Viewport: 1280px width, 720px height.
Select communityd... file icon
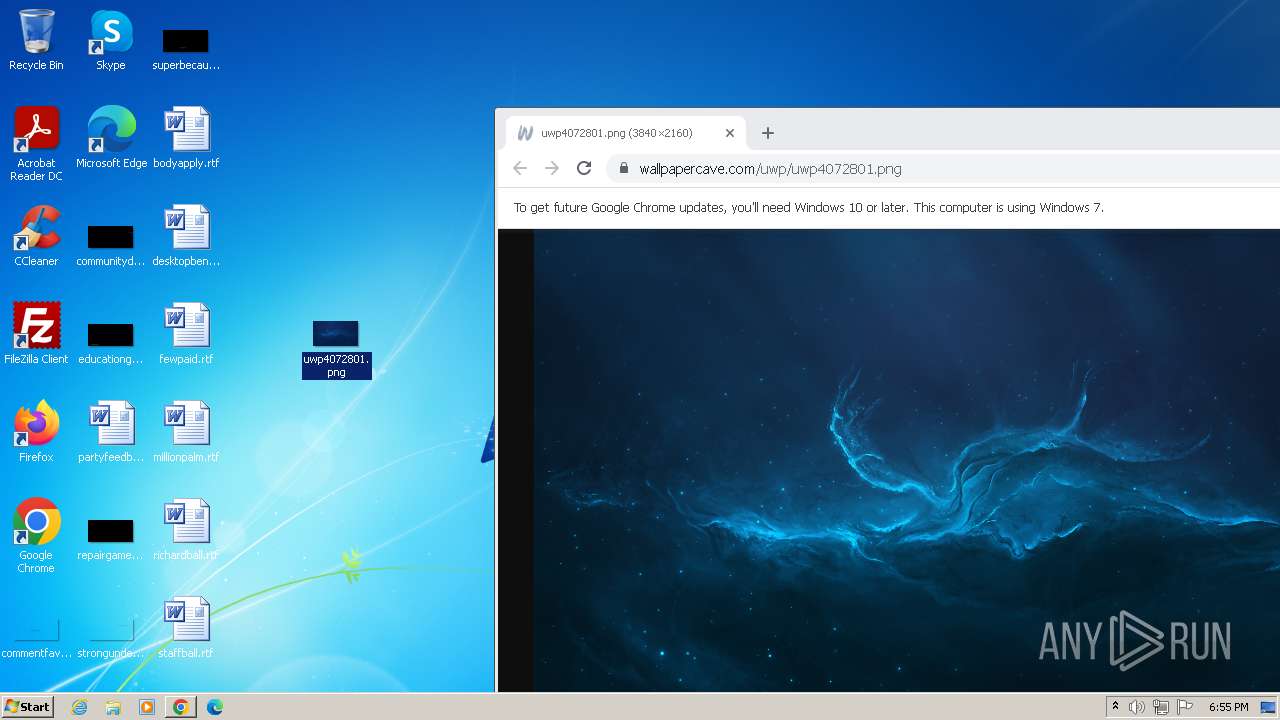tap(111, 245)
